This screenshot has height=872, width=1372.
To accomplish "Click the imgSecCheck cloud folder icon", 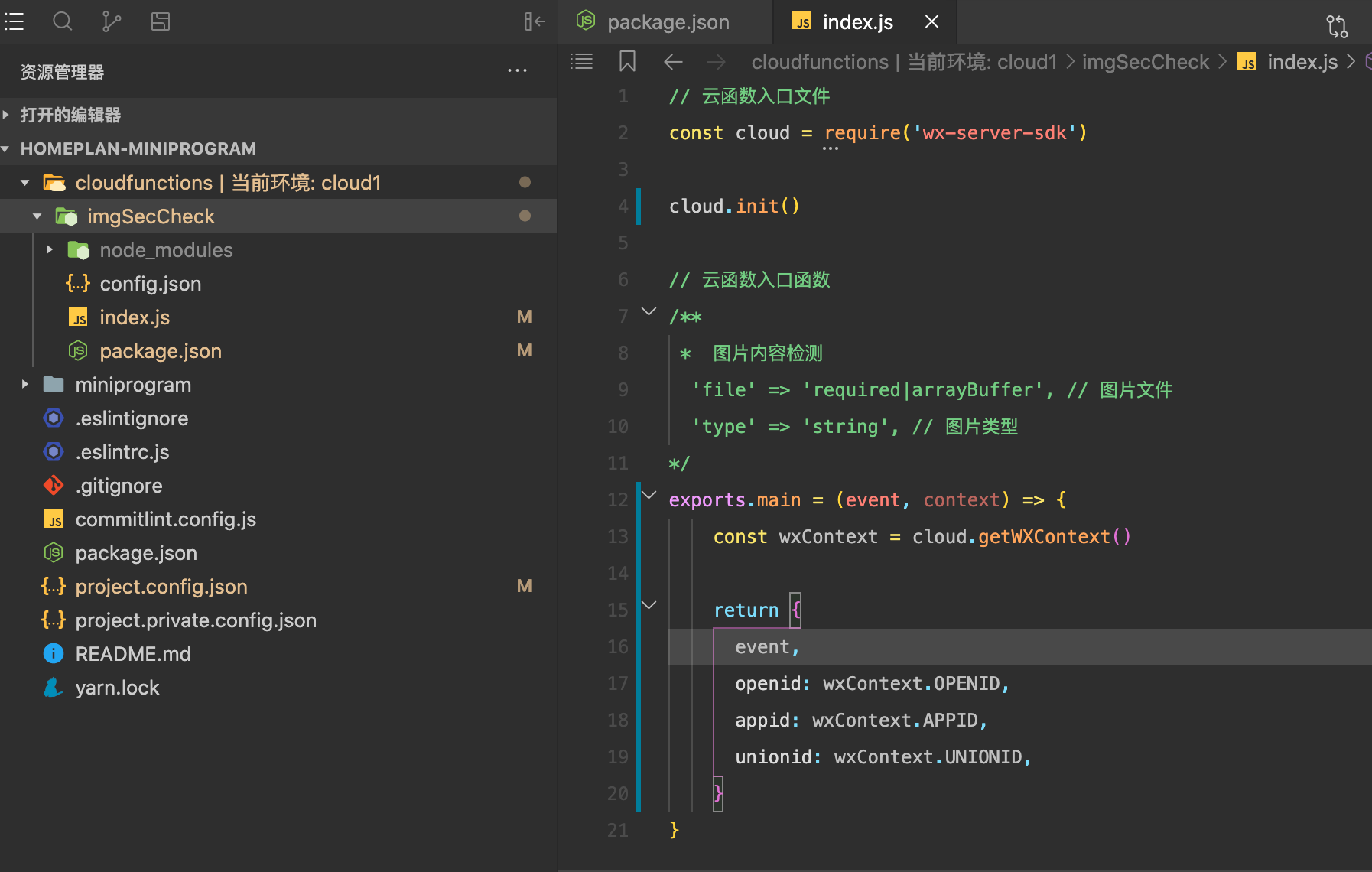I will coord(67,216).
